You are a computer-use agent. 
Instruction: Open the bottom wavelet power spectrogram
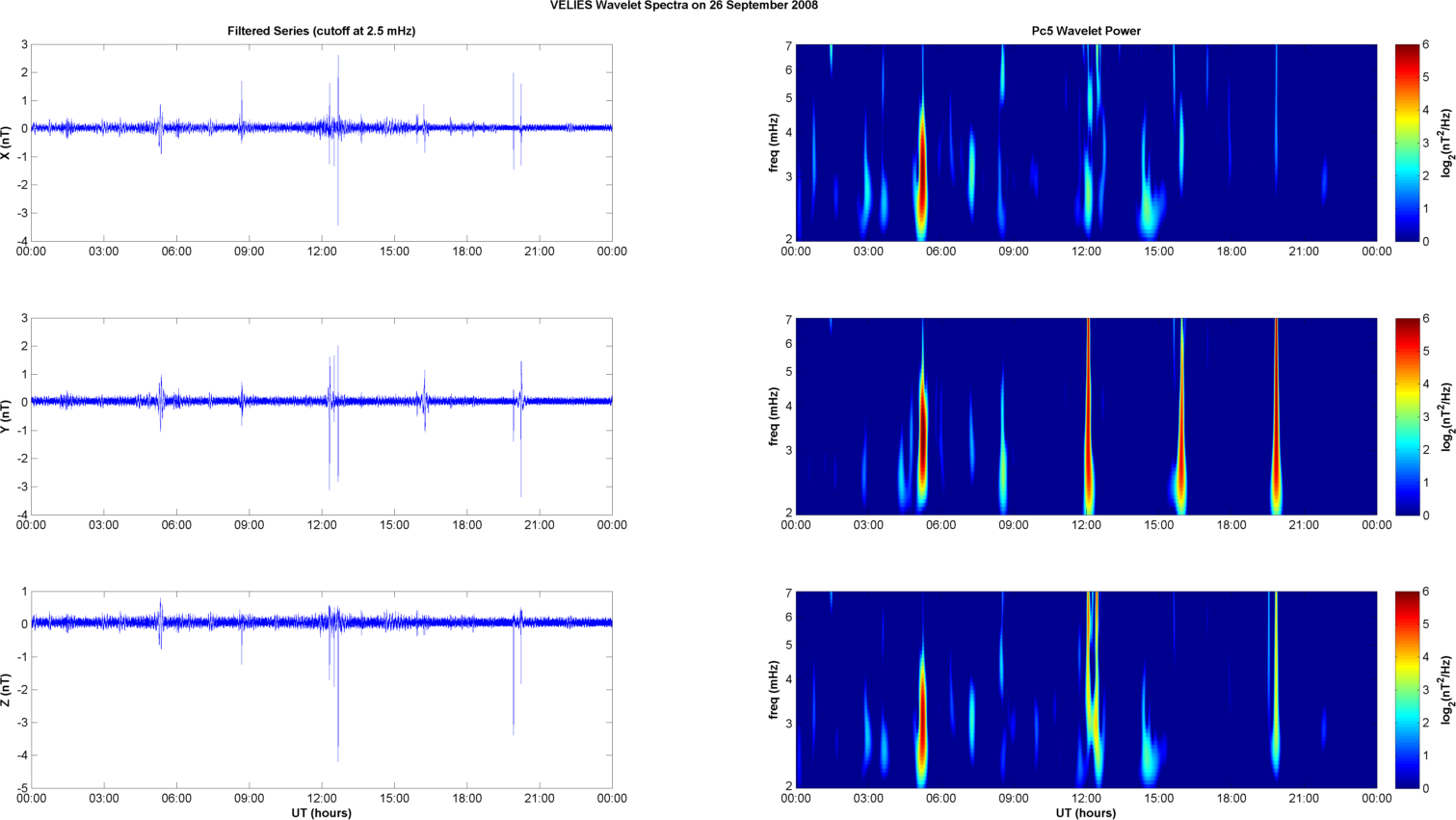click(x=1086, y=690)
